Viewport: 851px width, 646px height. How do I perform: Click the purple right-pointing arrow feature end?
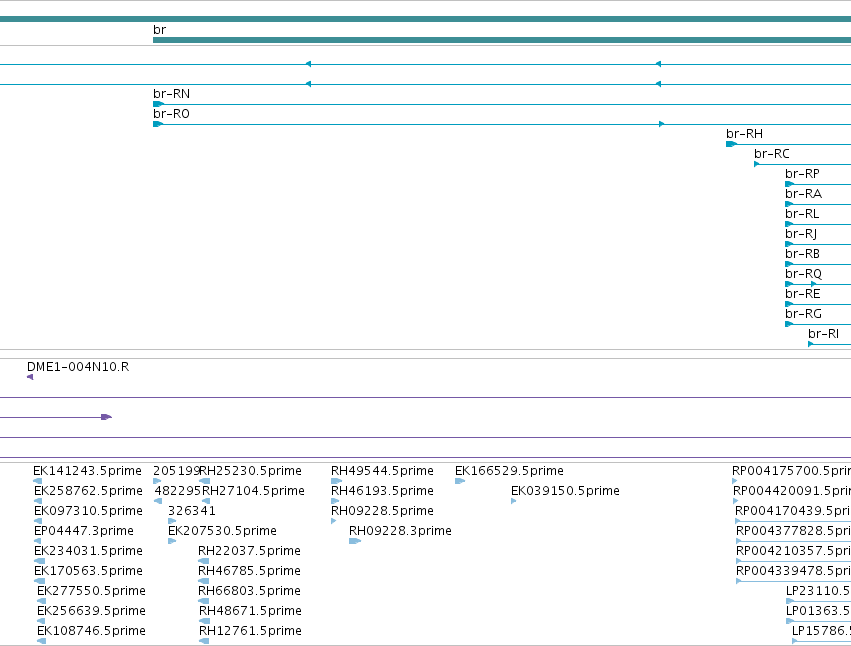pos(107,417)
